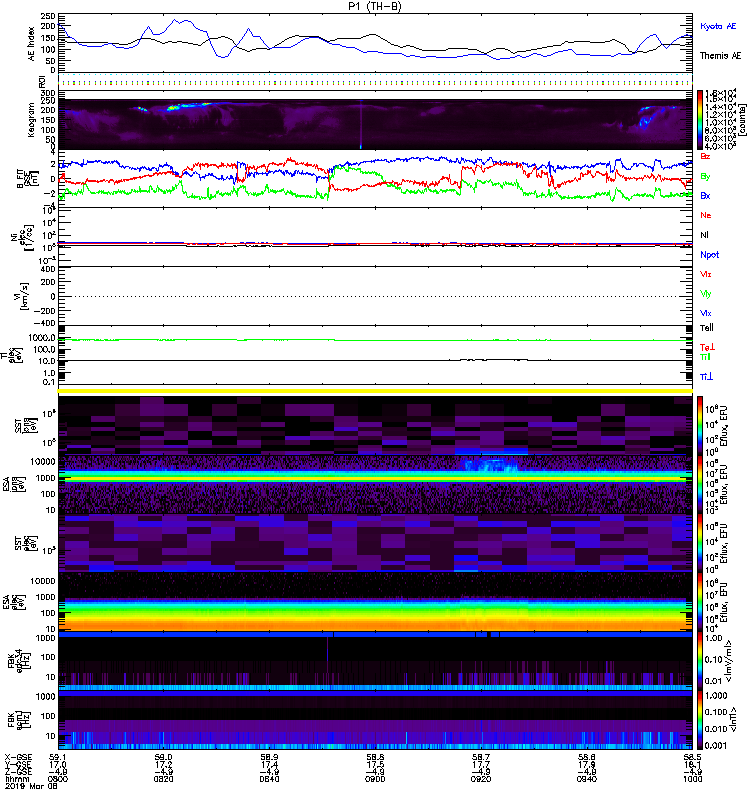Screen dimensions: 750x800
Task: Click the X-GSE value 58.9
Action: tap(269, 758)
